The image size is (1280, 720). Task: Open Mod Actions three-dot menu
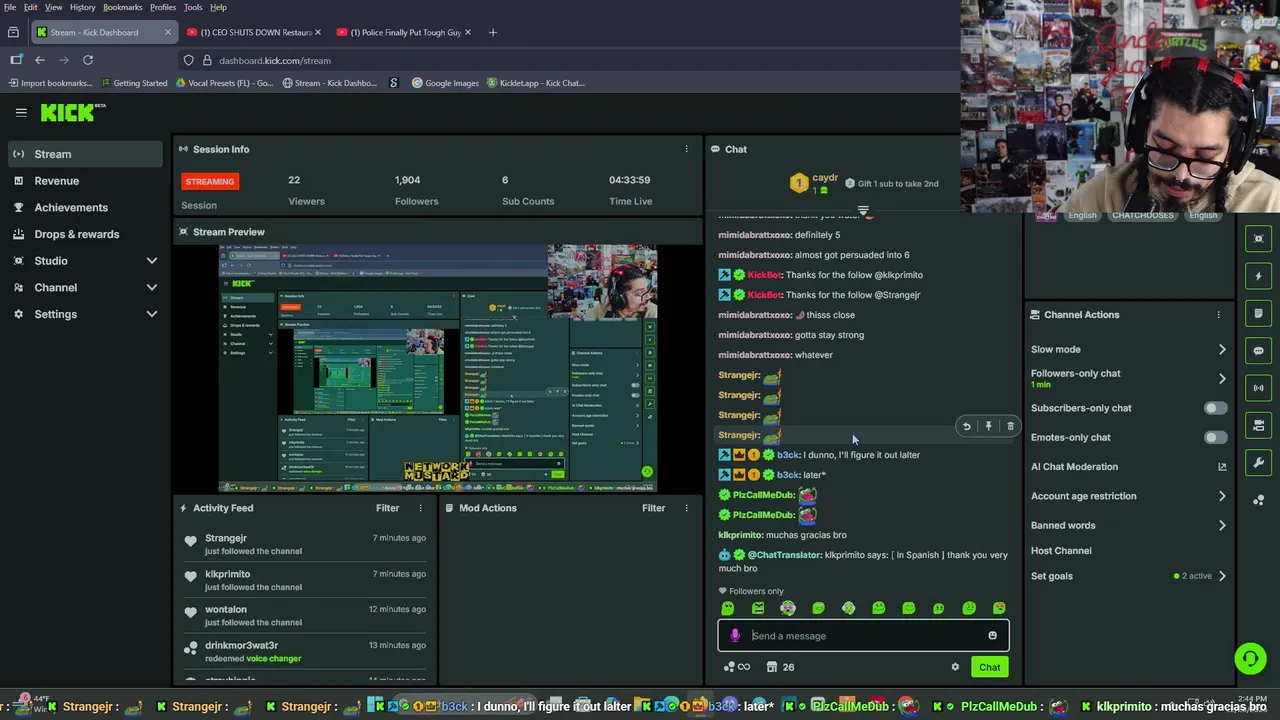point(686,508)
